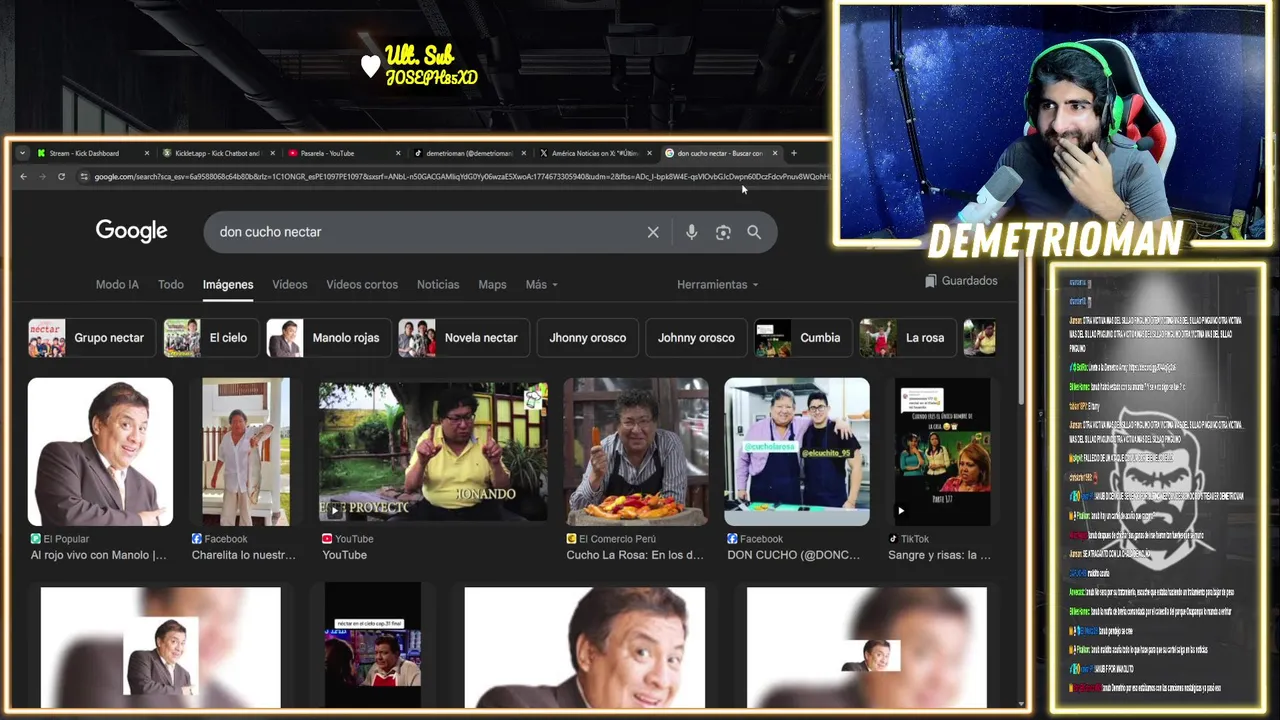Filter by Cumbia chip
The image size is (1280, 720).
pyautogui.click(x=803, y=338)
